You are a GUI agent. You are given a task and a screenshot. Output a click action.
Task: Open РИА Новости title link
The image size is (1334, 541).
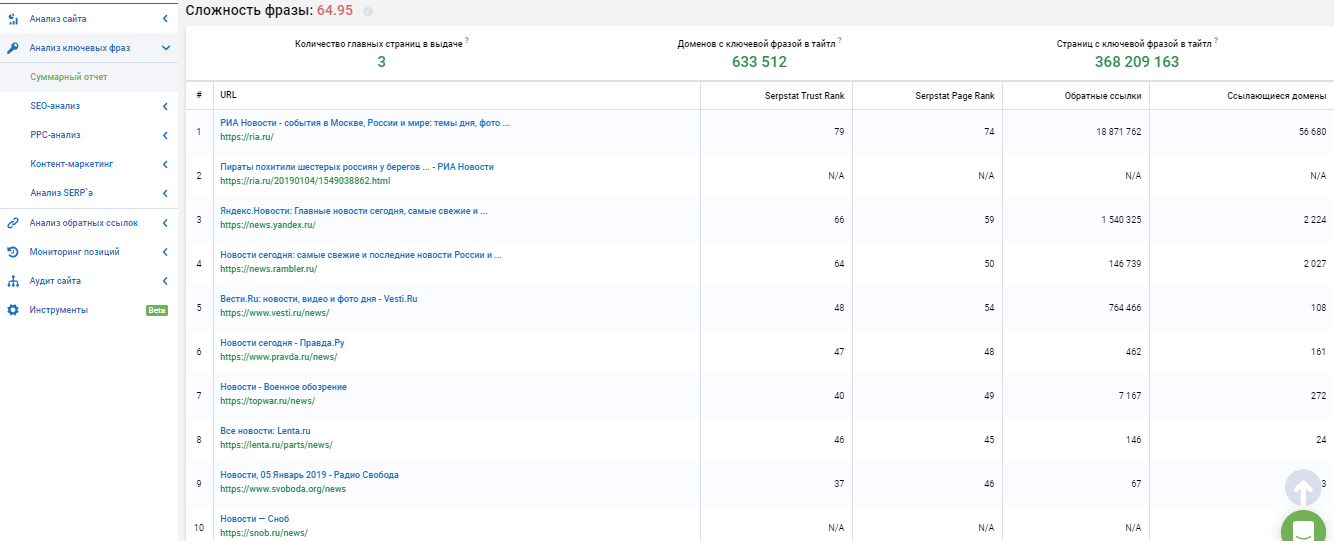[x=365, y=123]
